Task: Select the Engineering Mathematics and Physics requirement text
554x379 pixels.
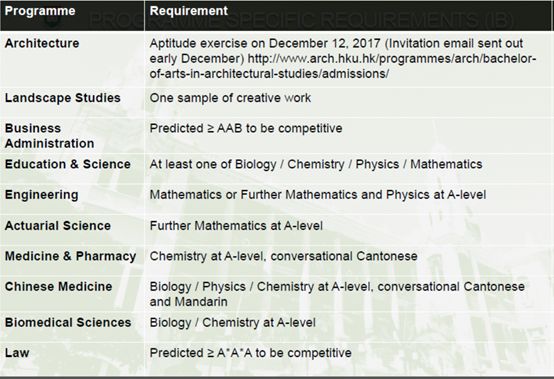Action: point(318,195)
